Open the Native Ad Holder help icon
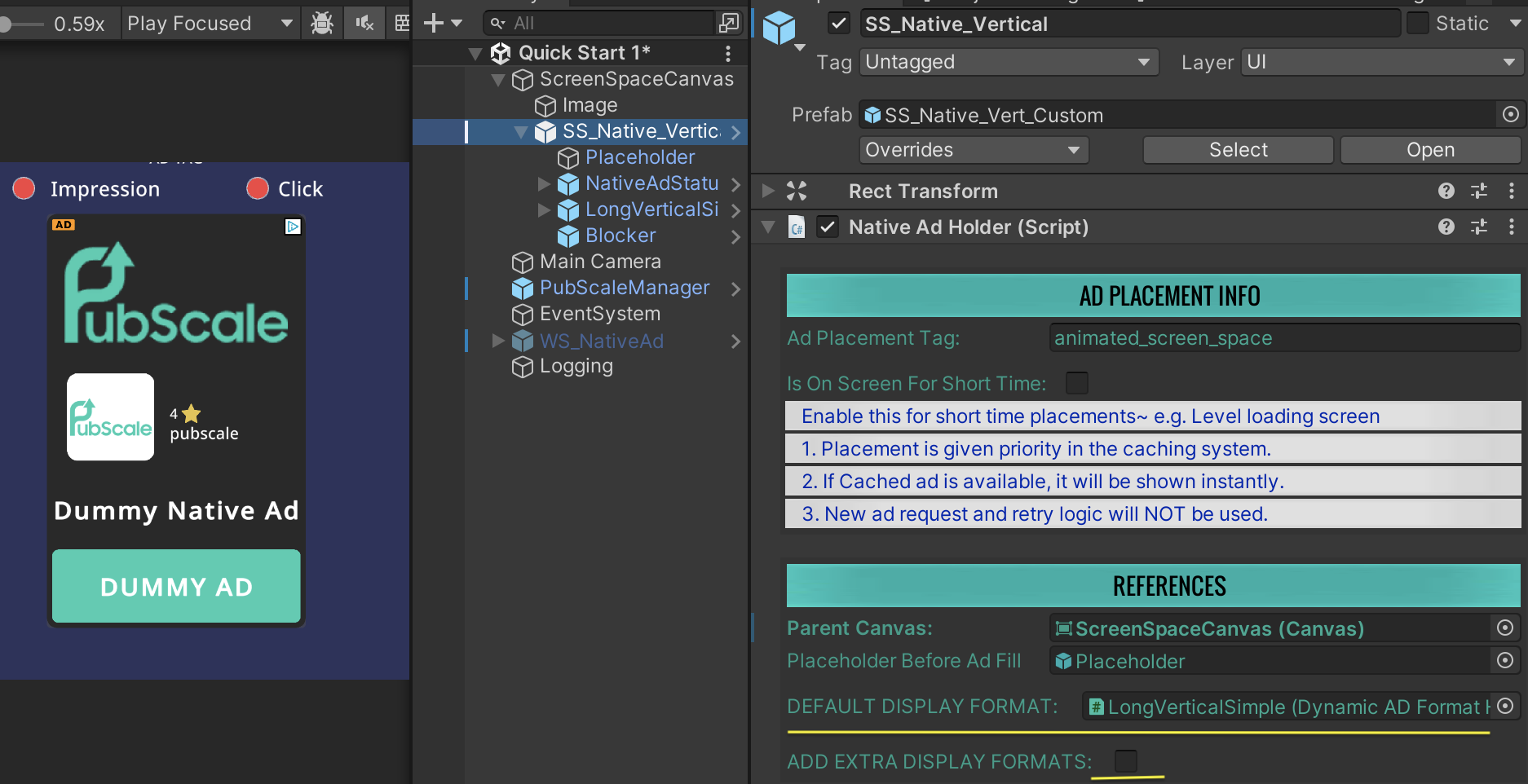 point(1446,227)
